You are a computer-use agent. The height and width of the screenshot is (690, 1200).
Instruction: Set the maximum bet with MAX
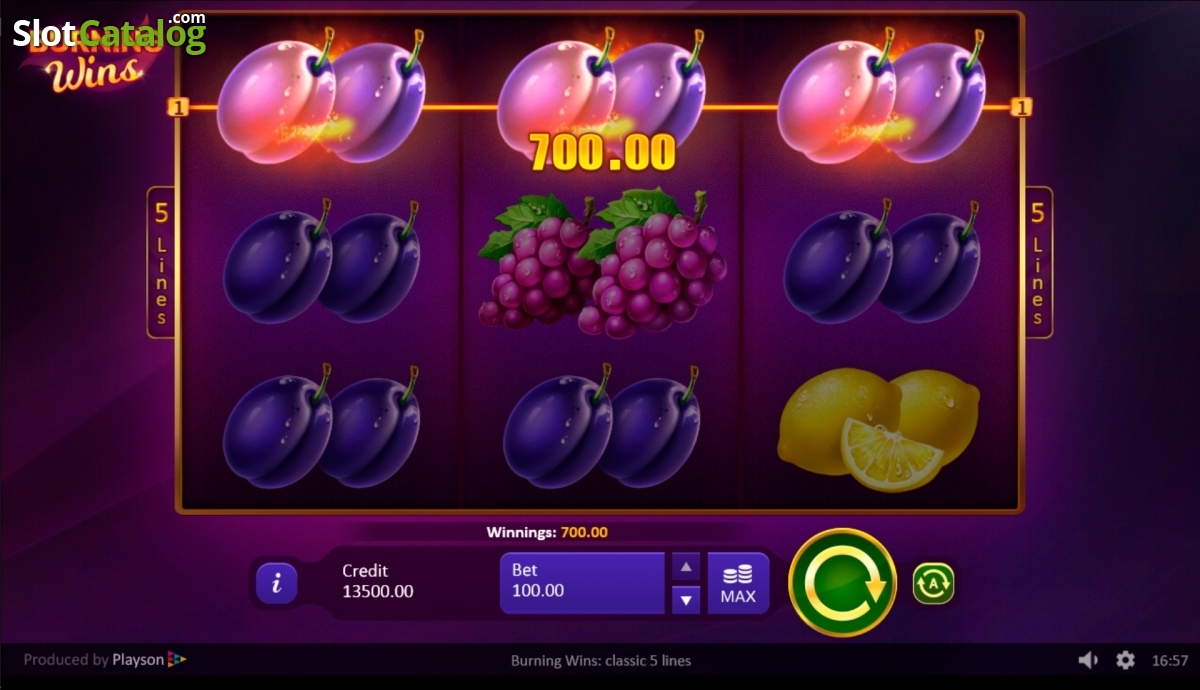pos(738,583)
